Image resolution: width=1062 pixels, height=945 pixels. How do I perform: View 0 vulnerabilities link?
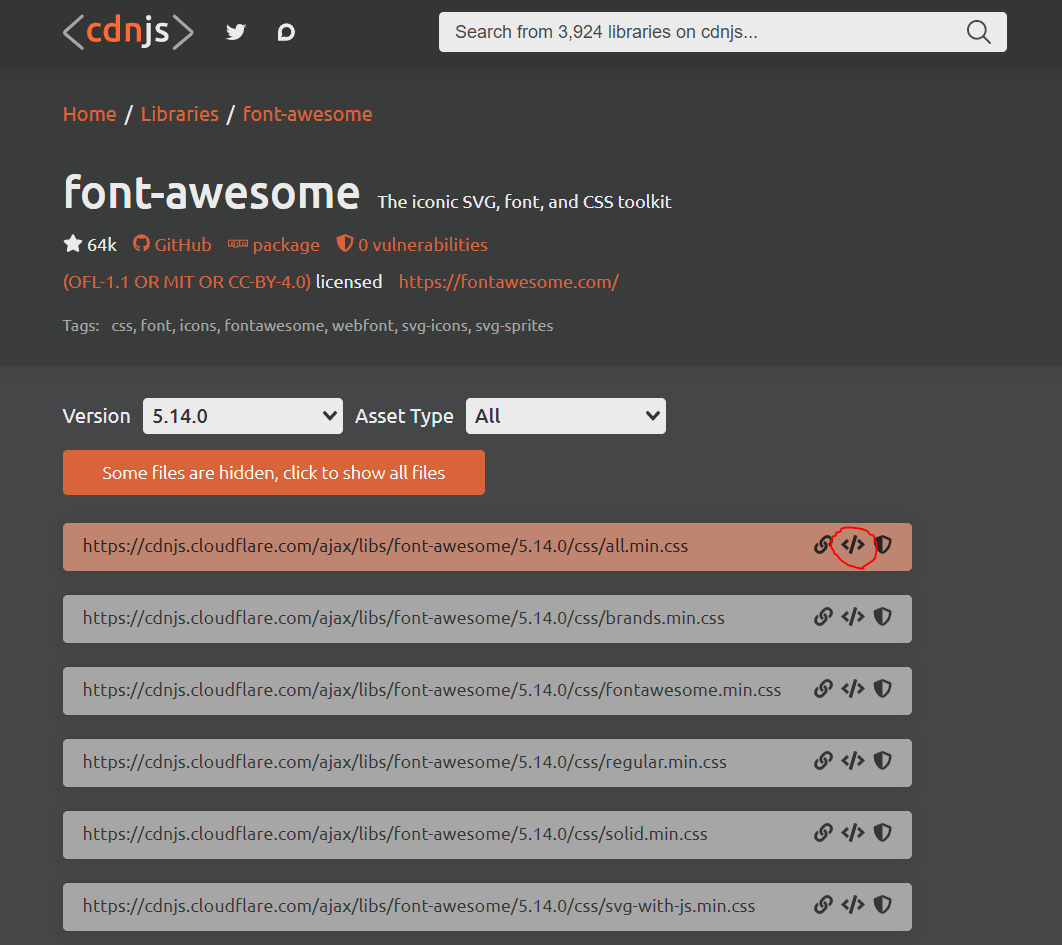[x=412, y=245]
